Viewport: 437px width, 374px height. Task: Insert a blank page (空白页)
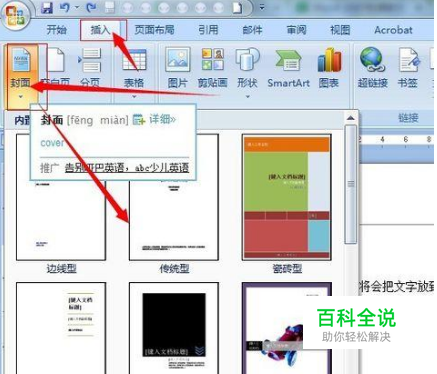pyautogui.click(x=56, y=68)
